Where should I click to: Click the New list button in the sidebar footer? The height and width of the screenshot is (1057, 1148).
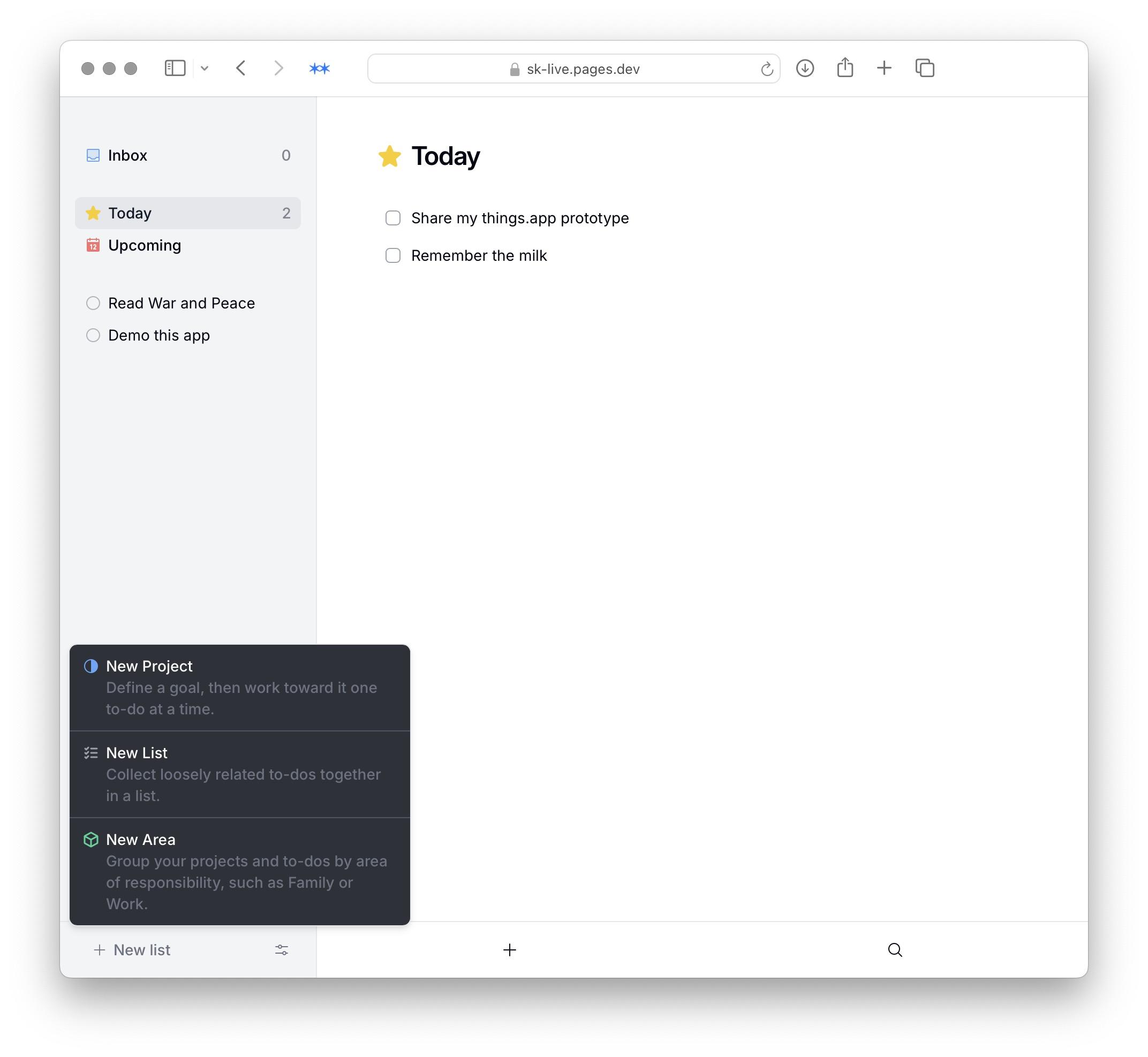coord(132,950)
